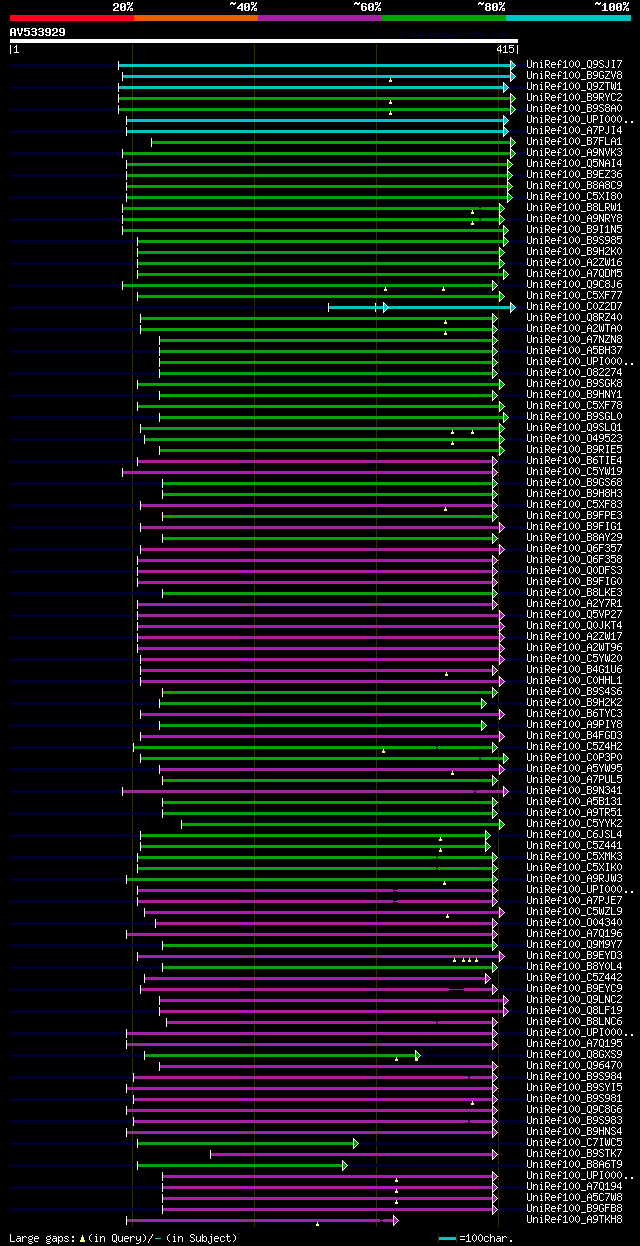The width and height of the screenshot is (640, 1246).
Task: Select the UniRef100_Q8RZ40 label
Action: (574, 317)
